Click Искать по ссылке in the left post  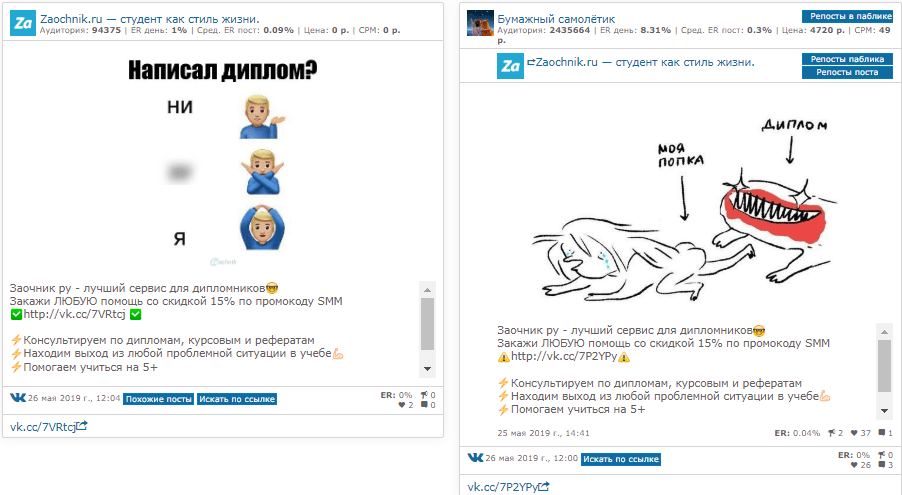237,399
